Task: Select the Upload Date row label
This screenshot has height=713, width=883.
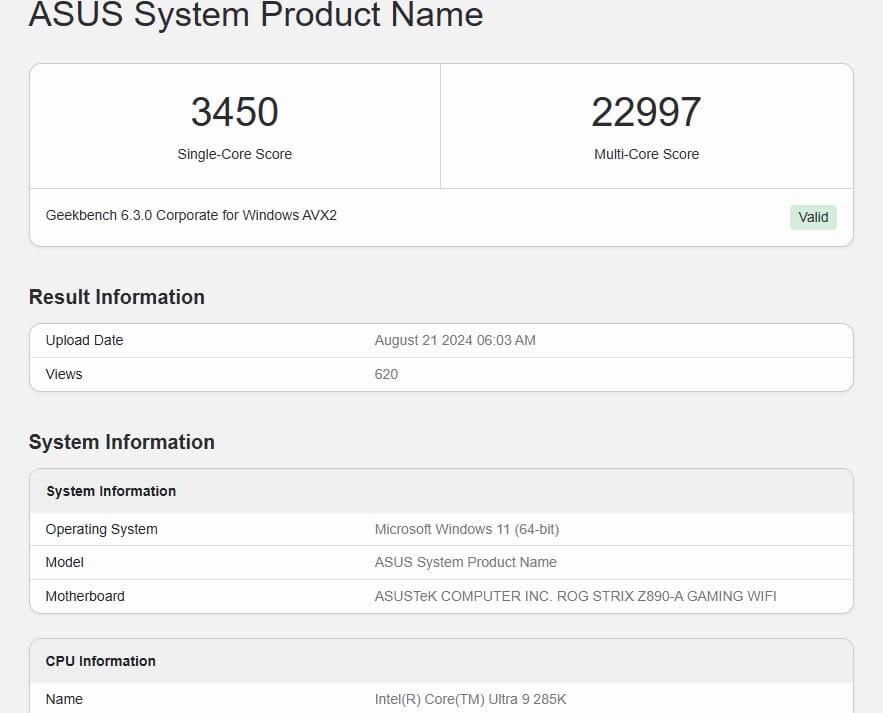Action: (84, 340)
